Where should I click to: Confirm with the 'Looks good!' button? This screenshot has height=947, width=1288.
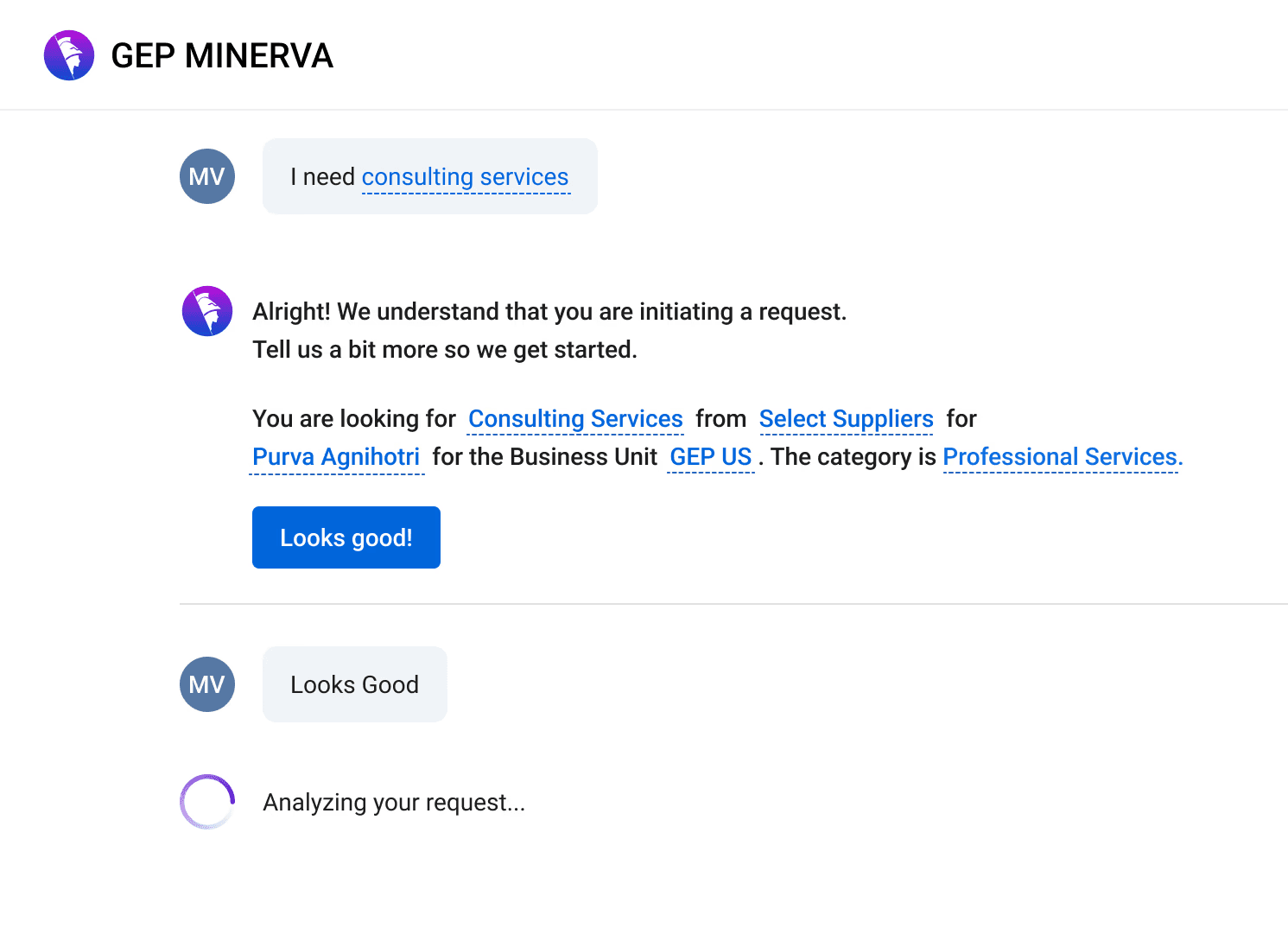(346, 537)
